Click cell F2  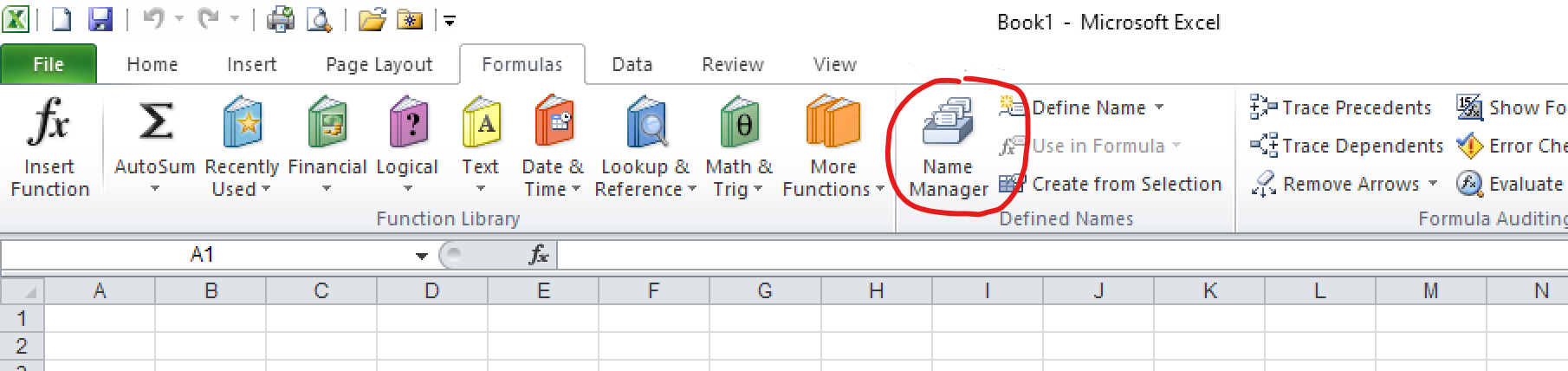pos(654,346)
